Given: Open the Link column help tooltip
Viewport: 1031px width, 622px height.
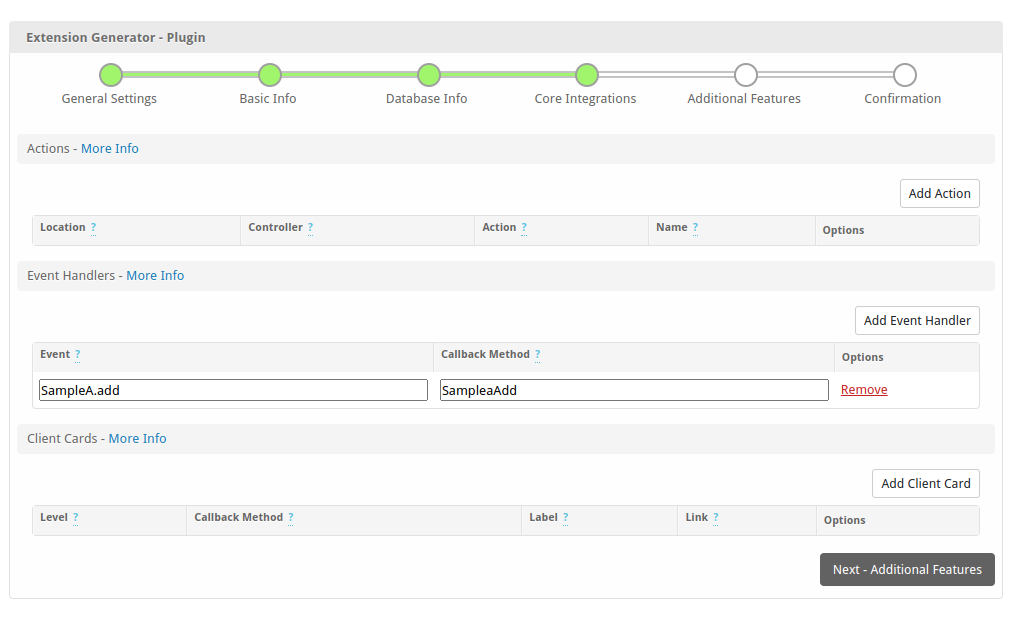Looking at the screenshot, I should click(715, 518).
